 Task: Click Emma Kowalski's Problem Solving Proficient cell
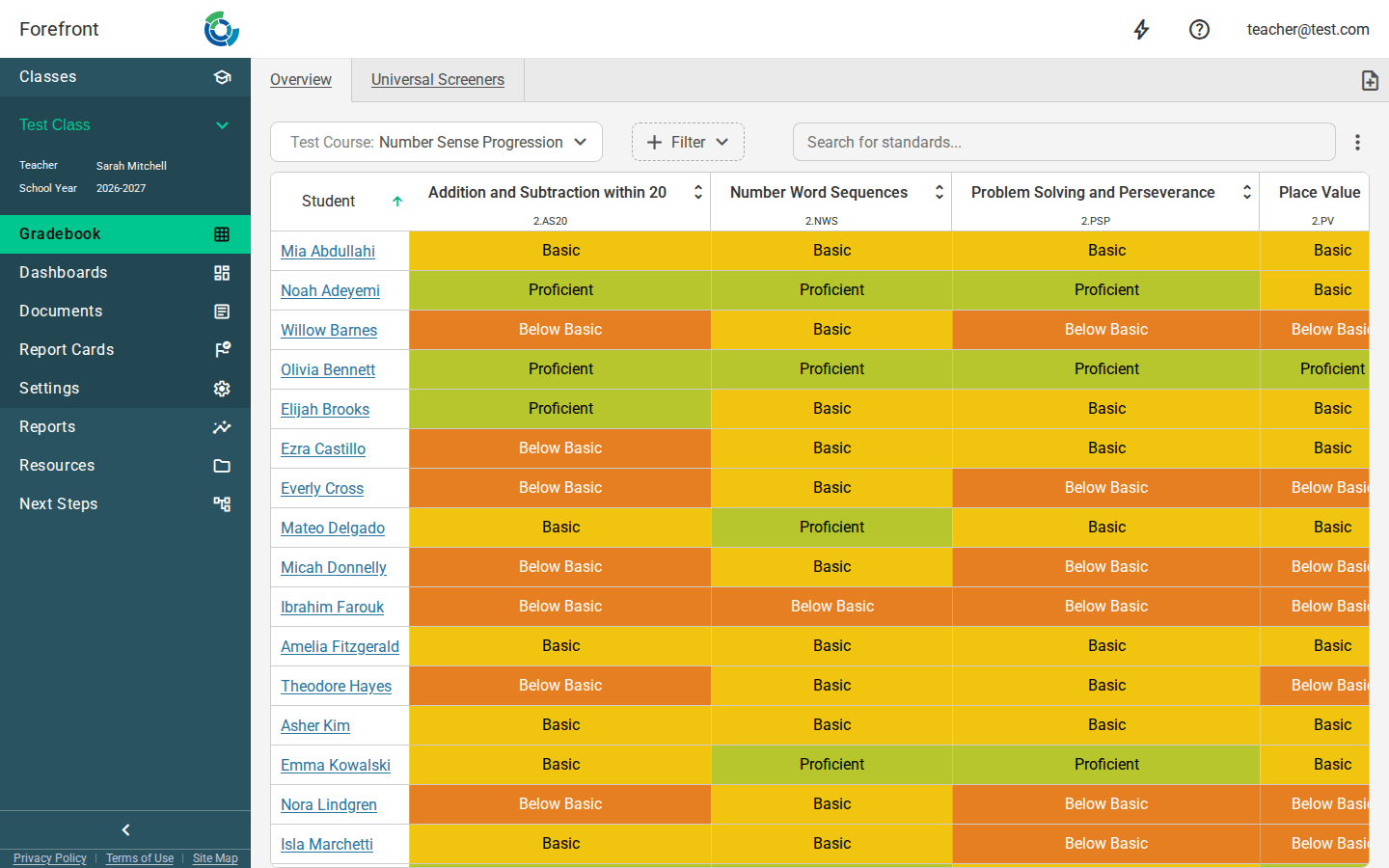[x=1106, y=765]
